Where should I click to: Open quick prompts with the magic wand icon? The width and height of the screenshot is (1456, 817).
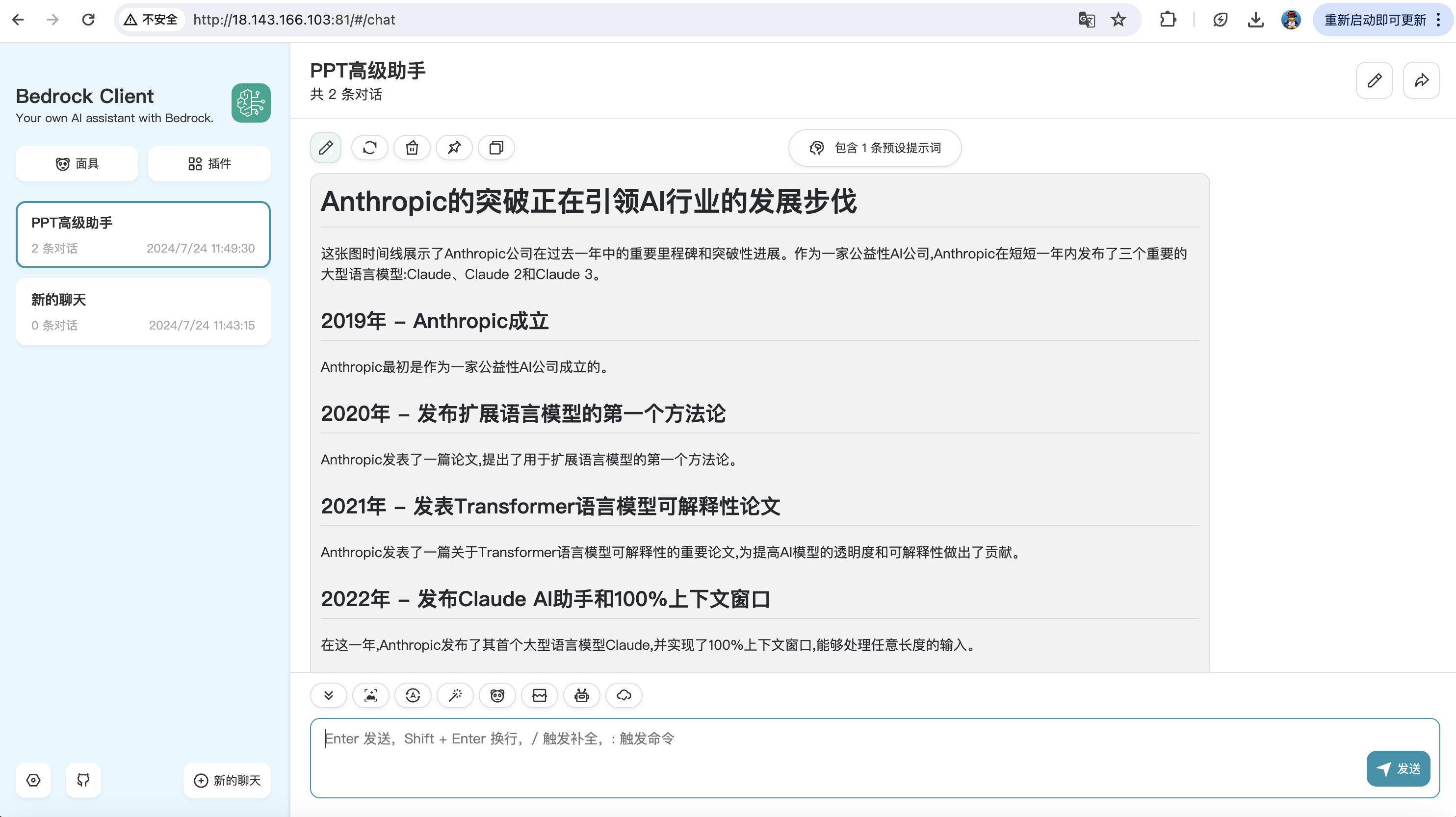click(455, 695)
